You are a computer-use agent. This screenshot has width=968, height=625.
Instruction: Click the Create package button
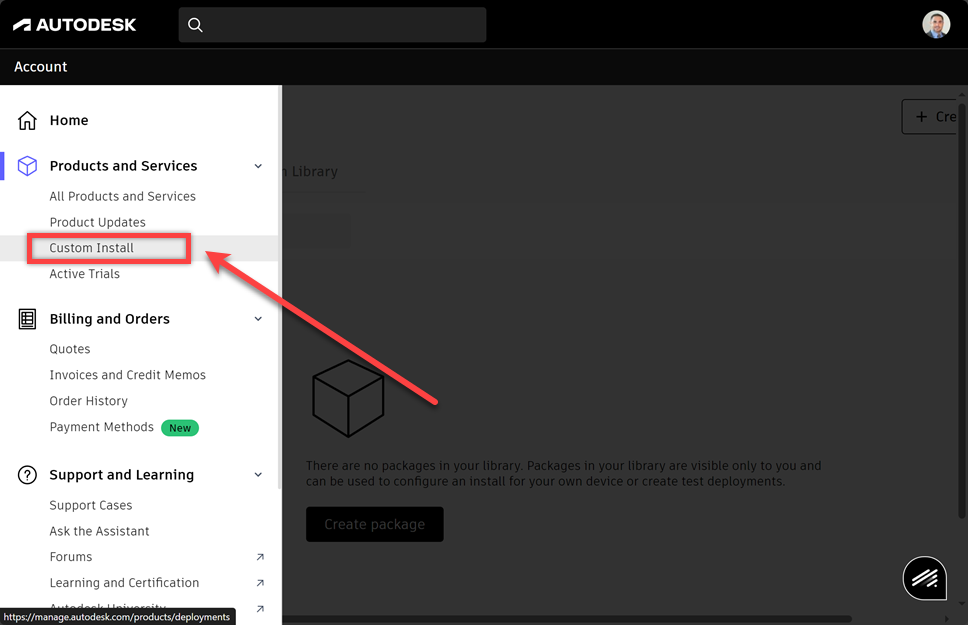click(x=374, y=524)
